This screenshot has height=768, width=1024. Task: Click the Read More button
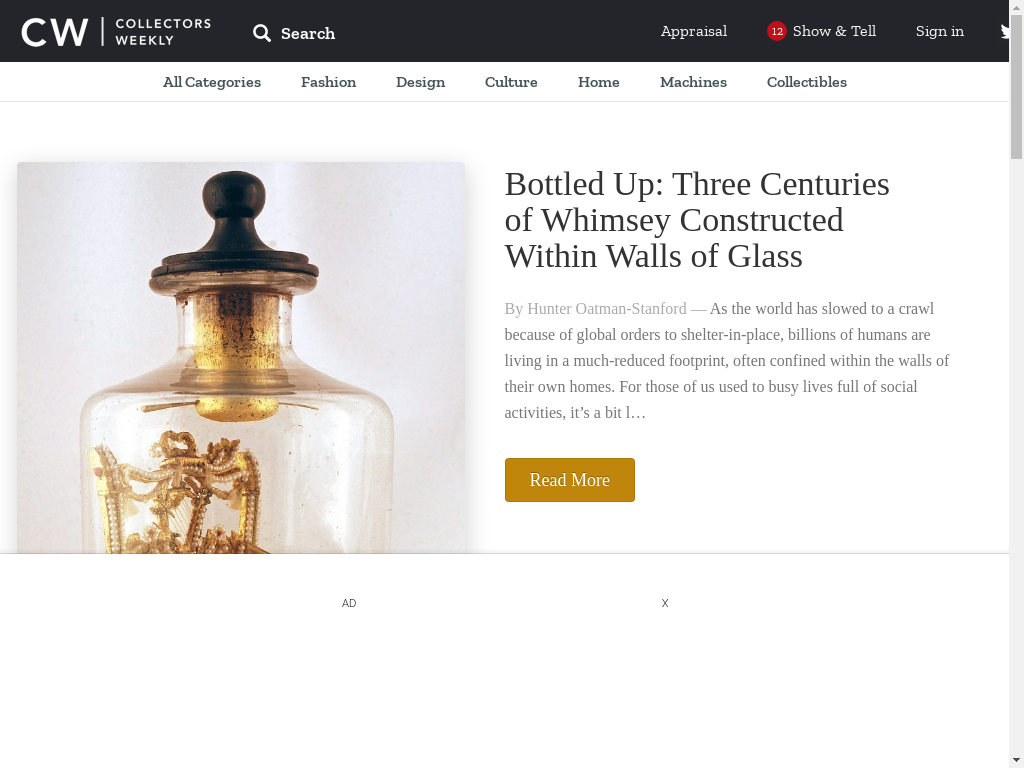tap(569, 480)
